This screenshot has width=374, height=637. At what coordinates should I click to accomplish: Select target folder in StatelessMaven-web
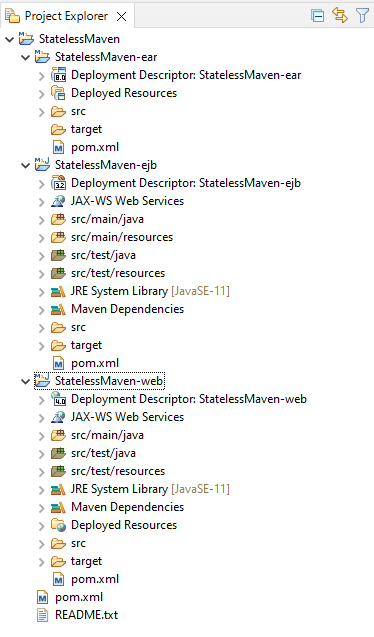pyautogui.click(x=86, y=561)
